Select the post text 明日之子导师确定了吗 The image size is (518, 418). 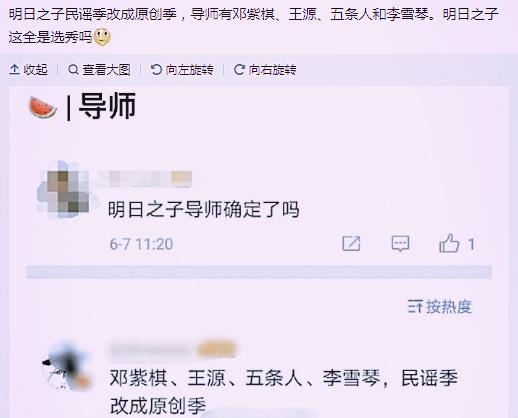pos(204,209)
